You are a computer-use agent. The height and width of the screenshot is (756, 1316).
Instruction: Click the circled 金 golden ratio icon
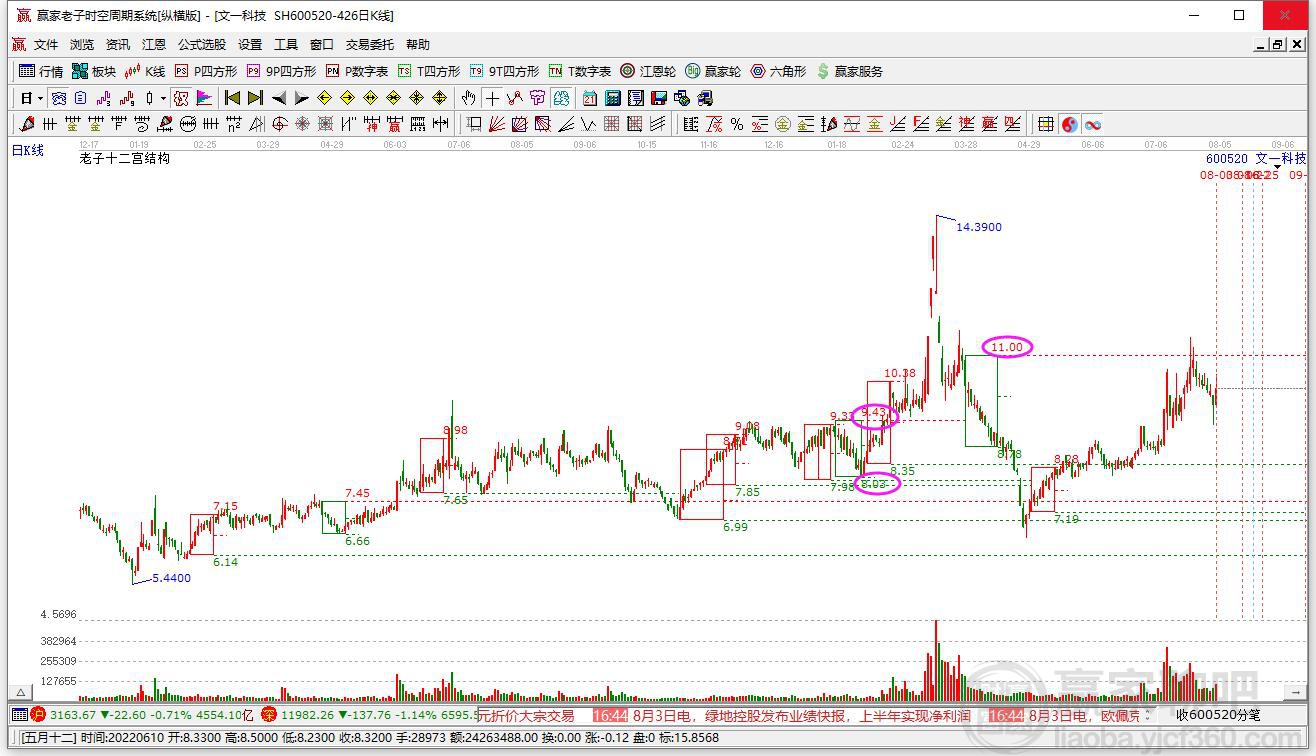[x=783, y=124]
